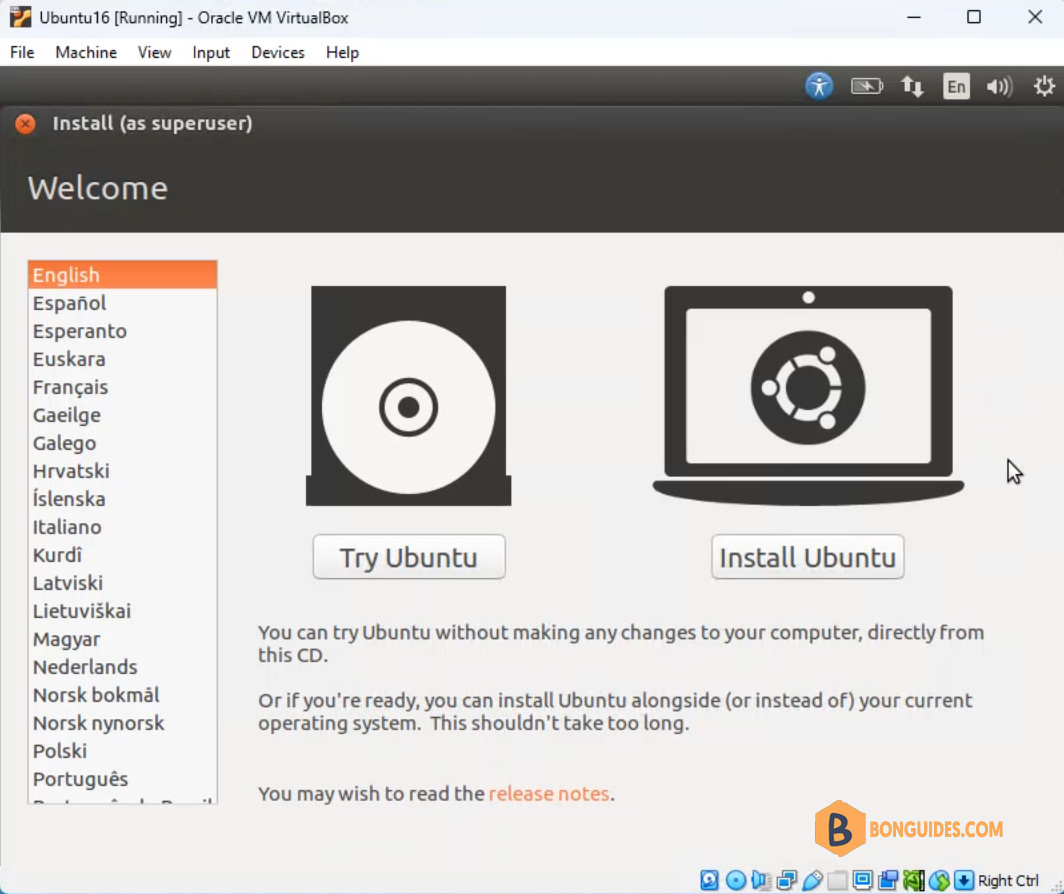Screen dimensions: 1064x894
Task: Select Norsk bokmål in the language list
Action: (x=123, y=695)
